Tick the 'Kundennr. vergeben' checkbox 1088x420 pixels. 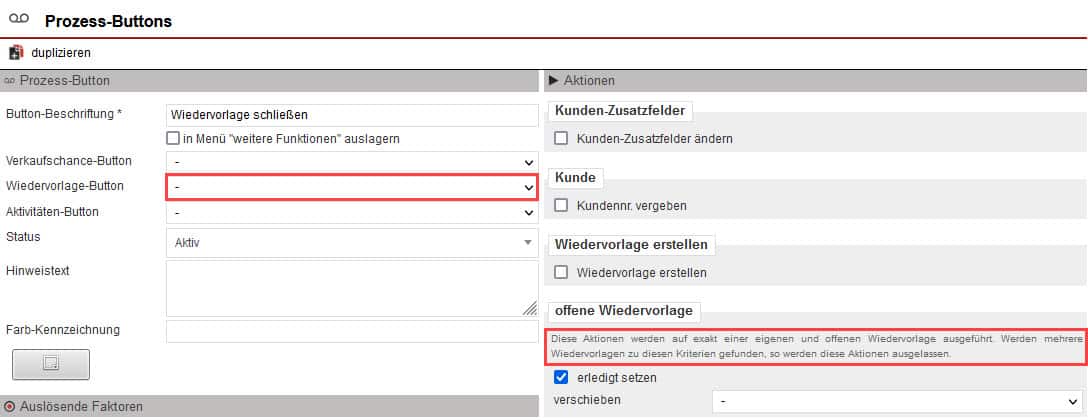pos(562,205)
